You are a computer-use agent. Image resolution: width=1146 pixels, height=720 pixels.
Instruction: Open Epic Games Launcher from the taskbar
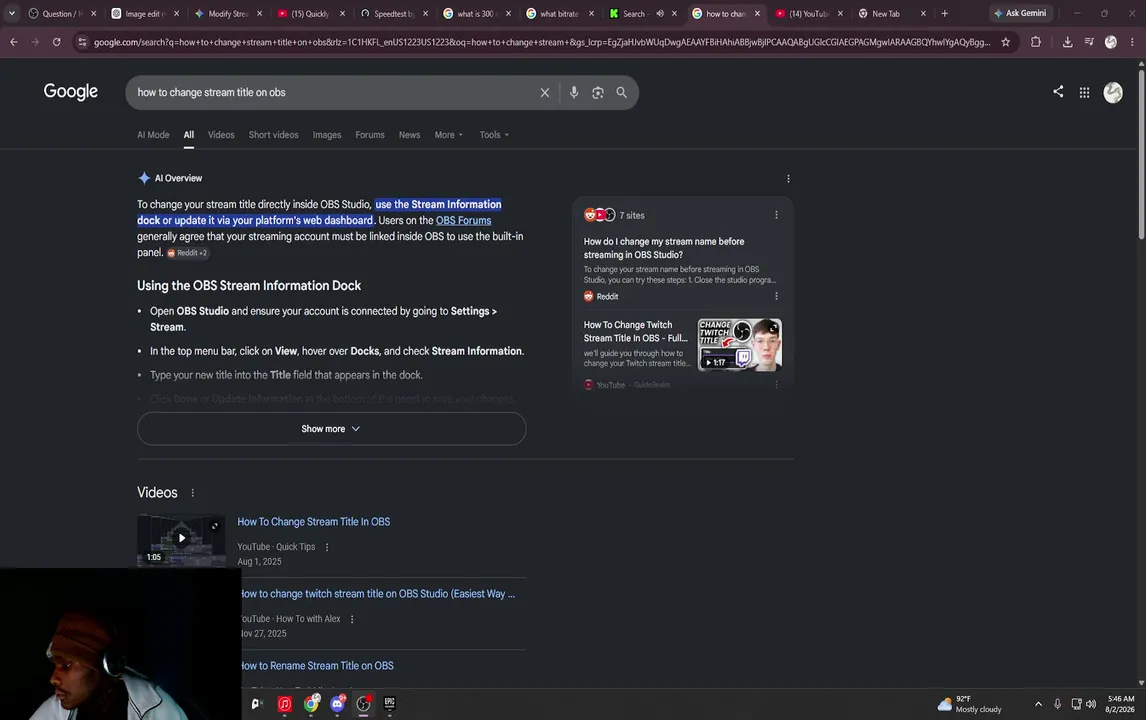click(390, 703)
